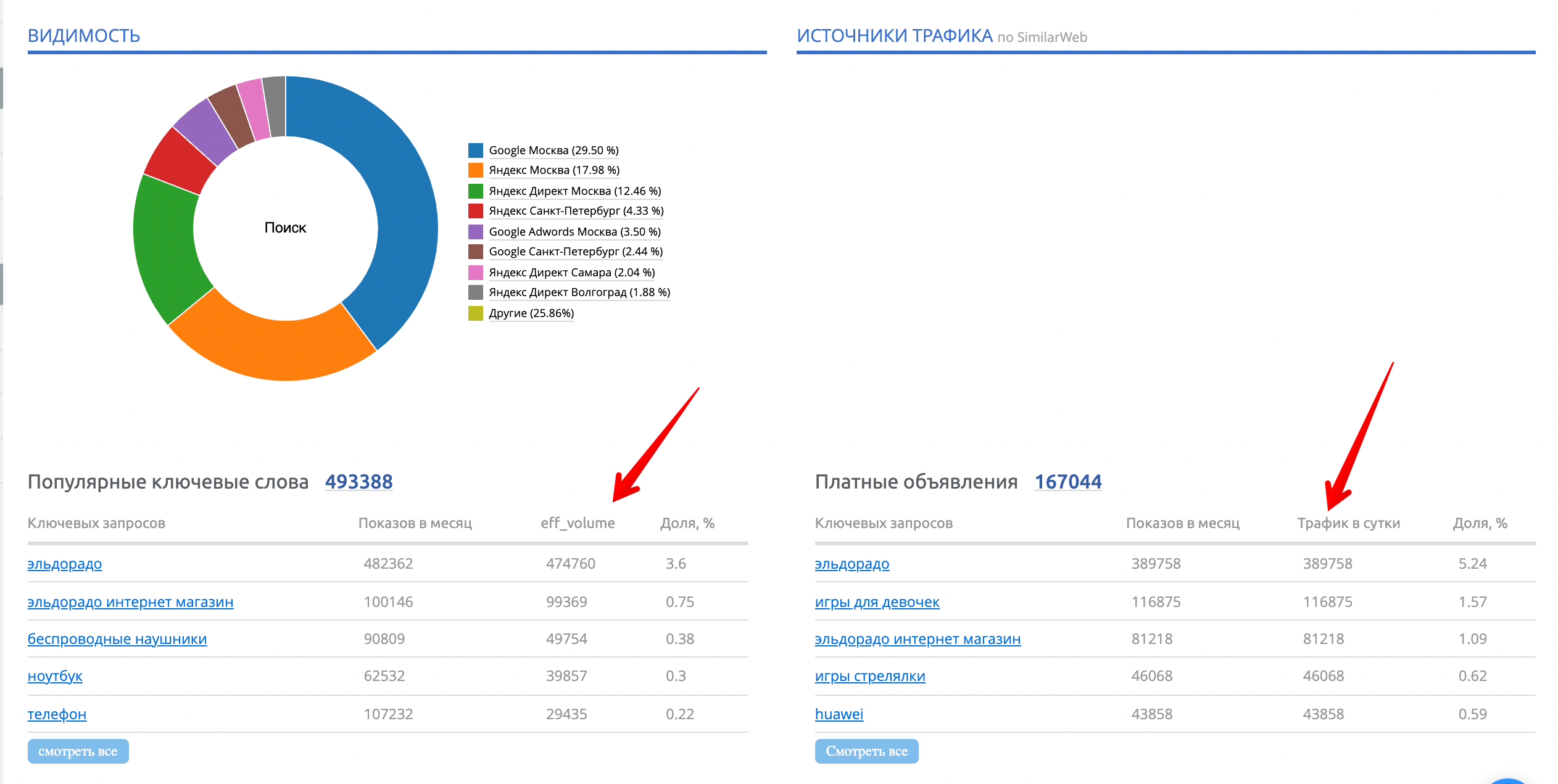Click the value 99369 cell

tap(566, 601)
